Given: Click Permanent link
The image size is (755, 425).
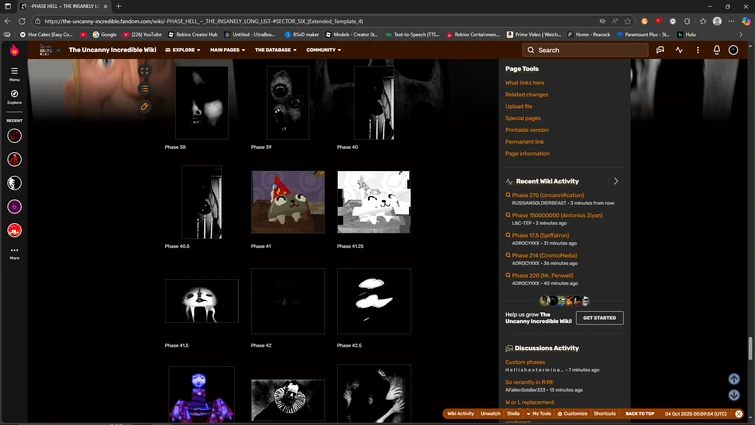Looking at the screenshot, I should (x=524, y=142).
